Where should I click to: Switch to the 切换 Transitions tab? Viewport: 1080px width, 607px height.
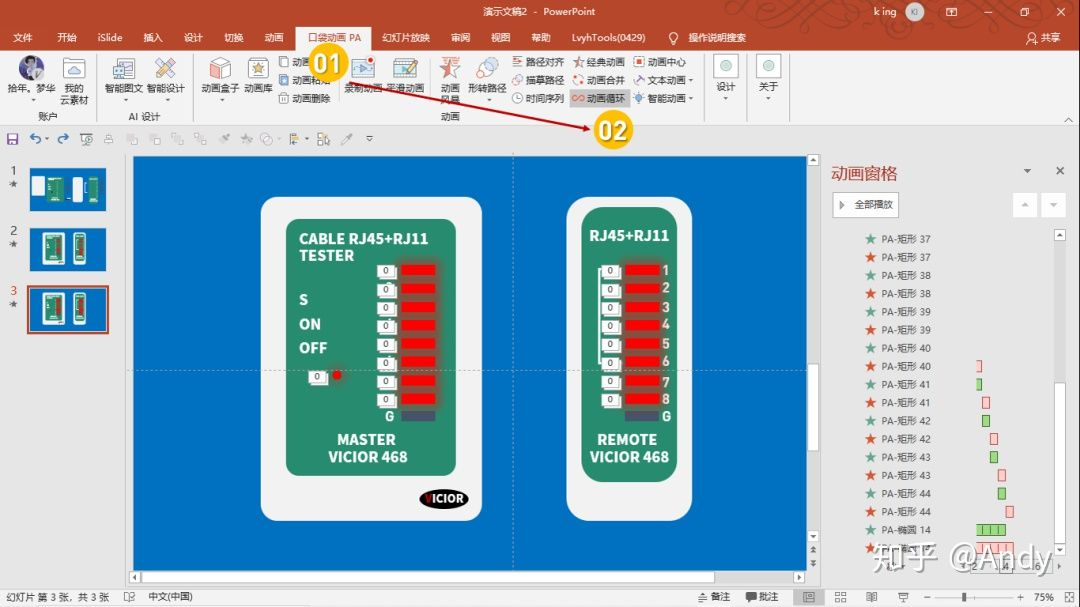pyautogui.click(x=233, y=38)
